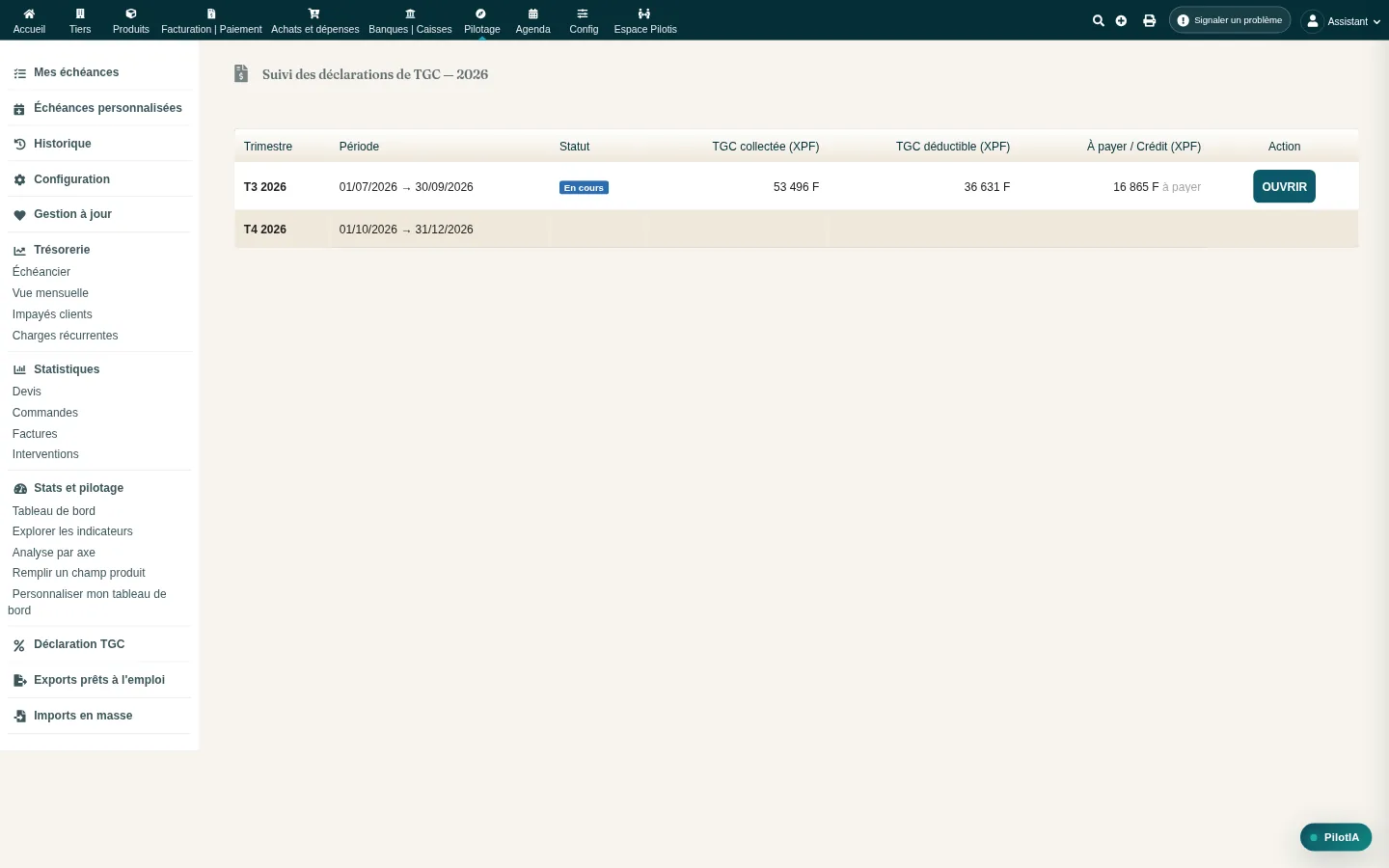Open the search magnifier icon
Screen dimensions: 1389x868
point(1098,20)
